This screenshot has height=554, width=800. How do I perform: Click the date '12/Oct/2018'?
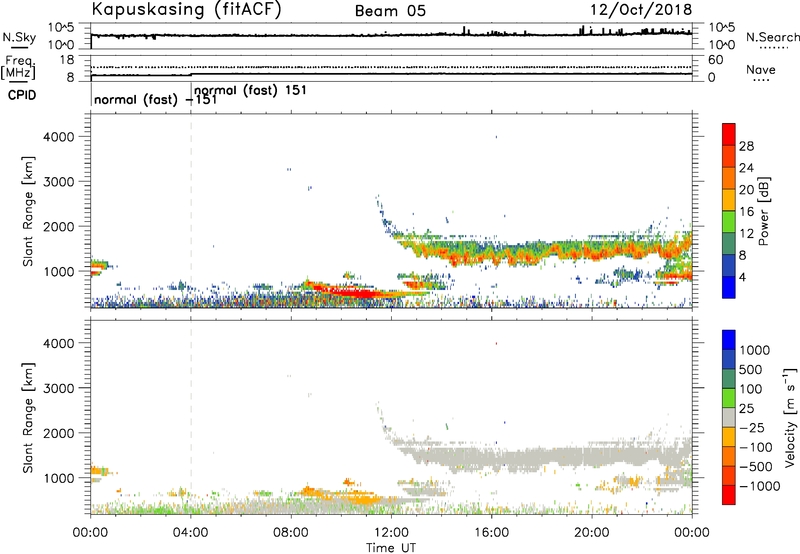click(x=641, y=10)
